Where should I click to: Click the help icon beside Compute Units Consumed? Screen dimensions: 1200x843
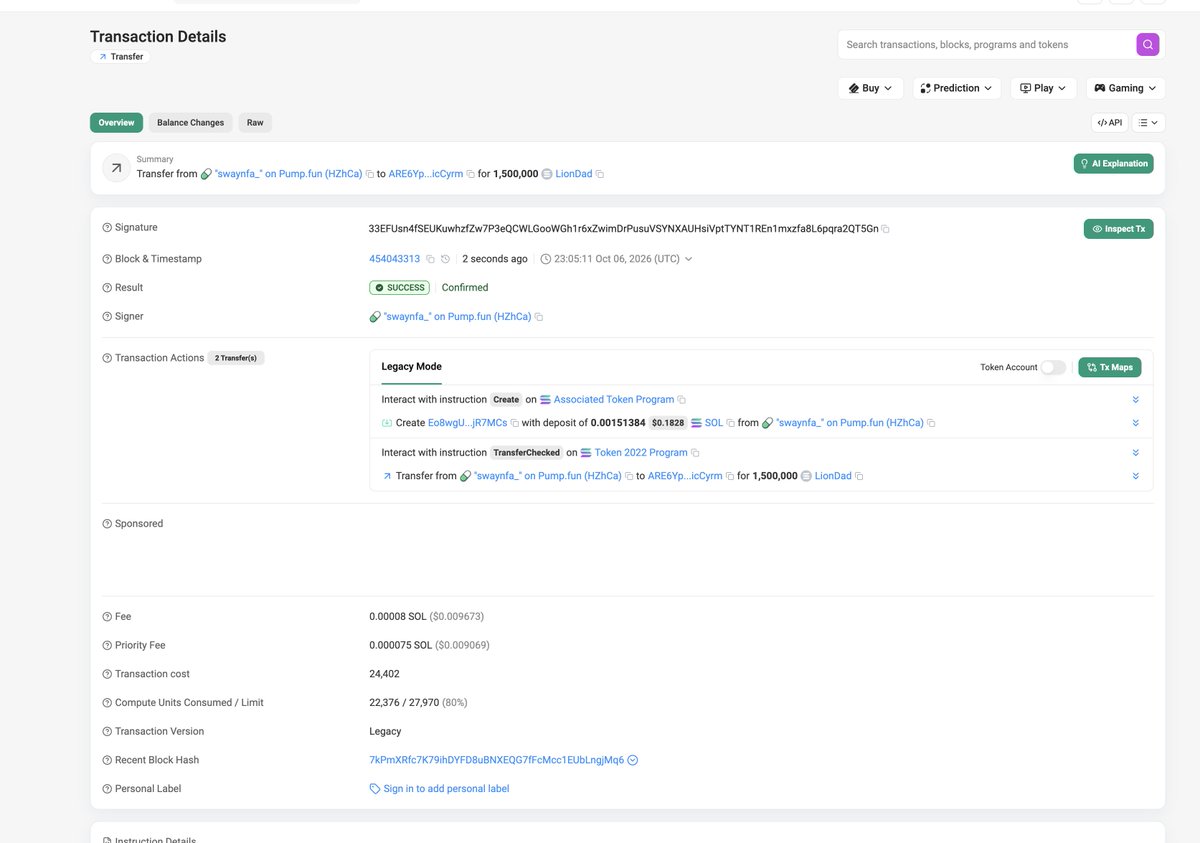pyautogui.click(x=107, y=703)
